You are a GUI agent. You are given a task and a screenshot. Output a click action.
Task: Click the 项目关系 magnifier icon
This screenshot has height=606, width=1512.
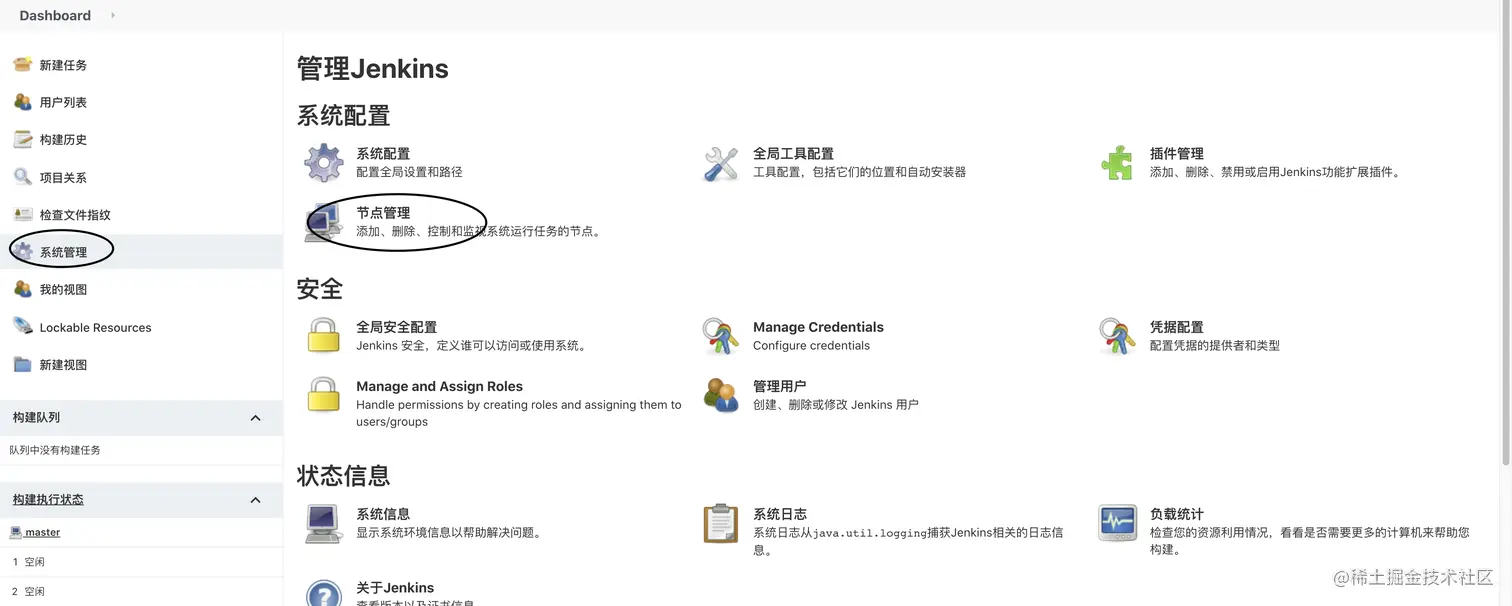[x=22, y=177]
